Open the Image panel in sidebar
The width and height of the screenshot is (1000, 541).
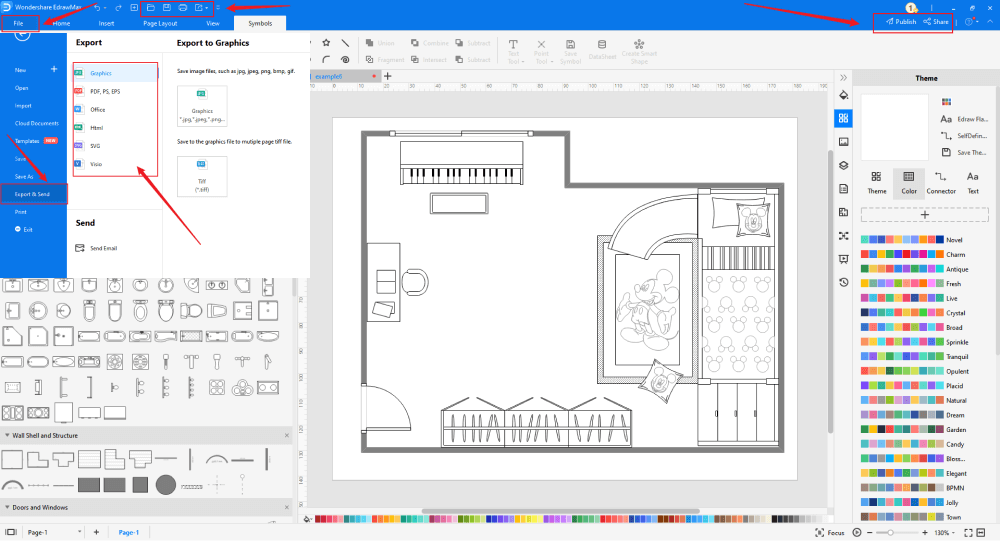pyautogui.click(x=843, y=142)
